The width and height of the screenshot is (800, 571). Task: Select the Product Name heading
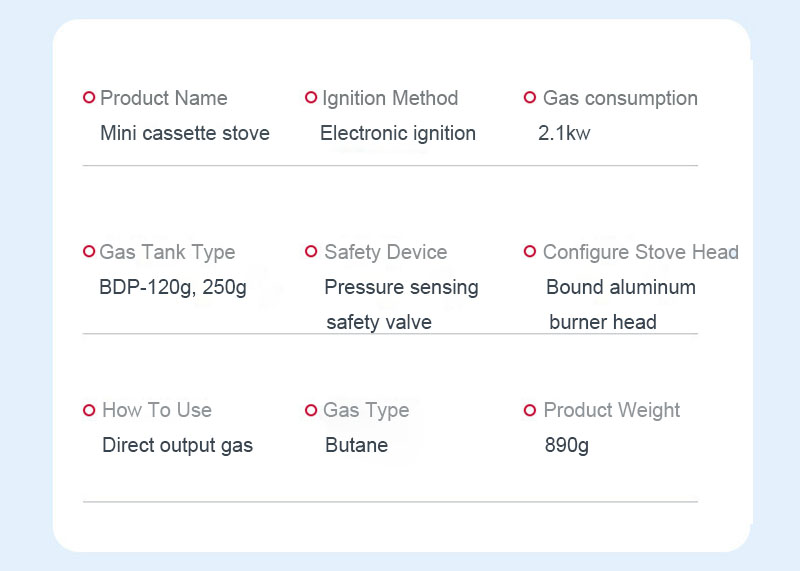pos(164,98)
